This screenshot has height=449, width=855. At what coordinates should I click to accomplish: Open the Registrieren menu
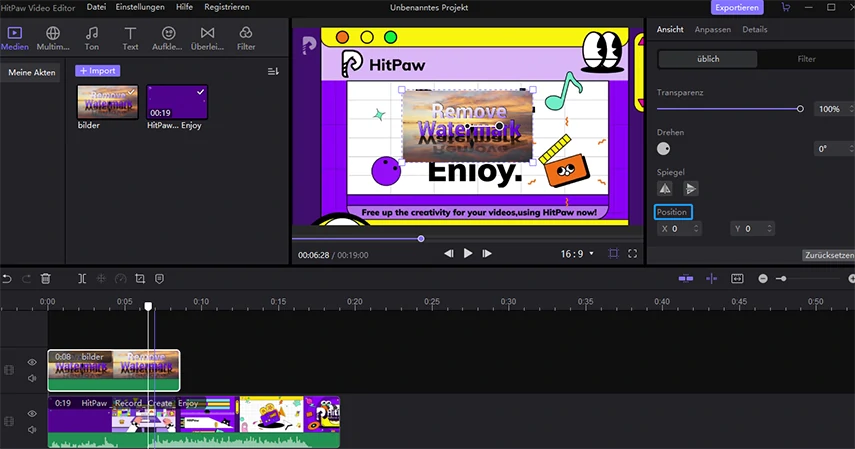coord(227,7)
